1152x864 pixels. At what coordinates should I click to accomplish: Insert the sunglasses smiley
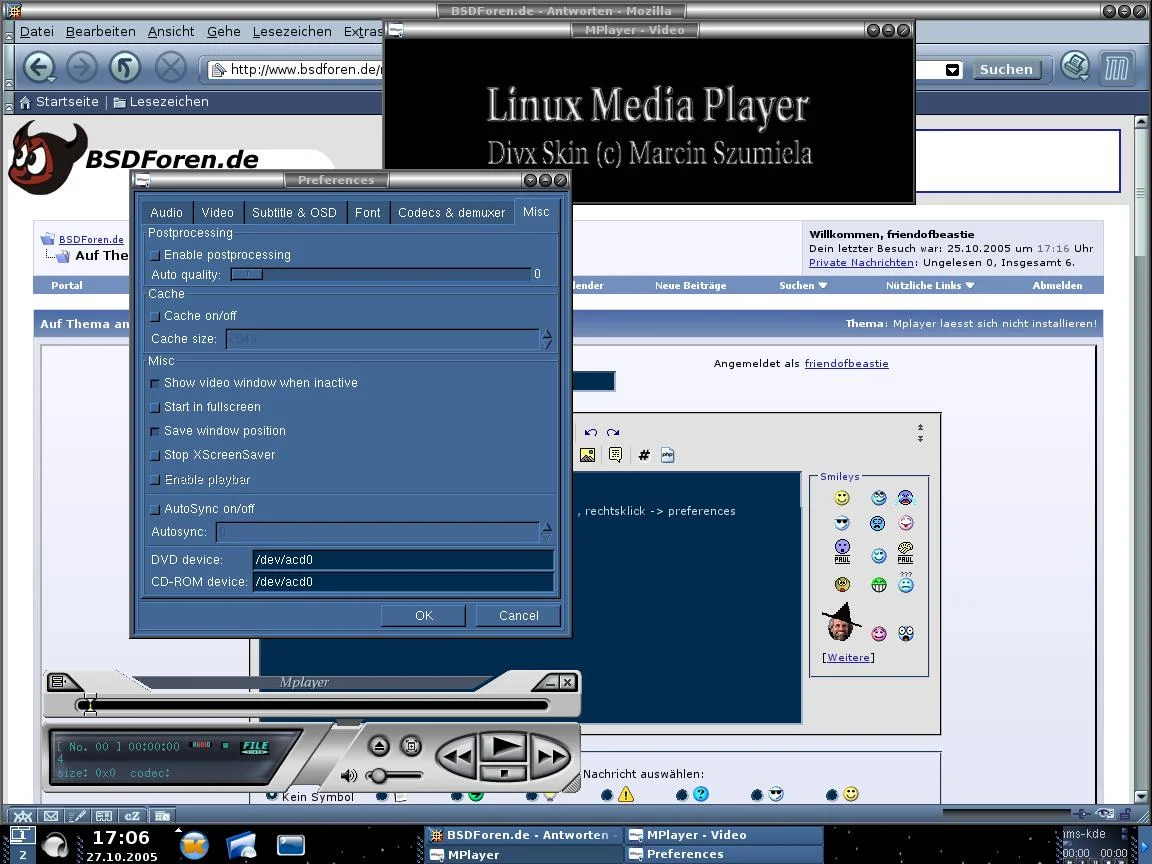pyautogui.click(x=842, y=523)
